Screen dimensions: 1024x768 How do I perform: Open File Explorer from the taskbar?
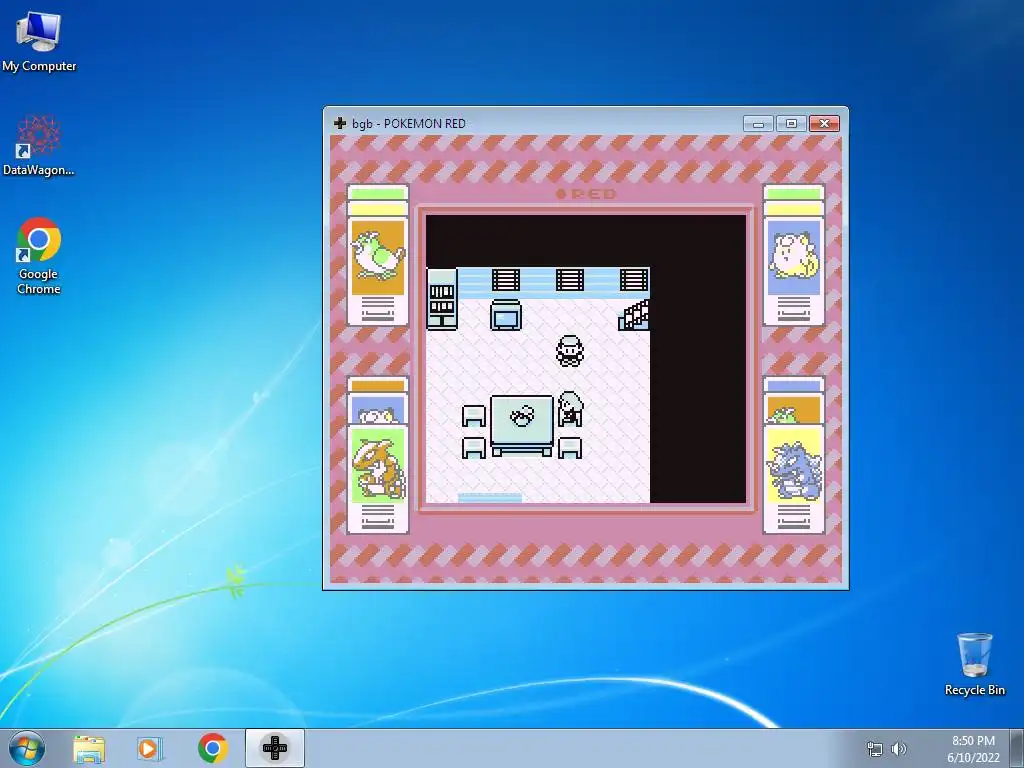(89, 748)
